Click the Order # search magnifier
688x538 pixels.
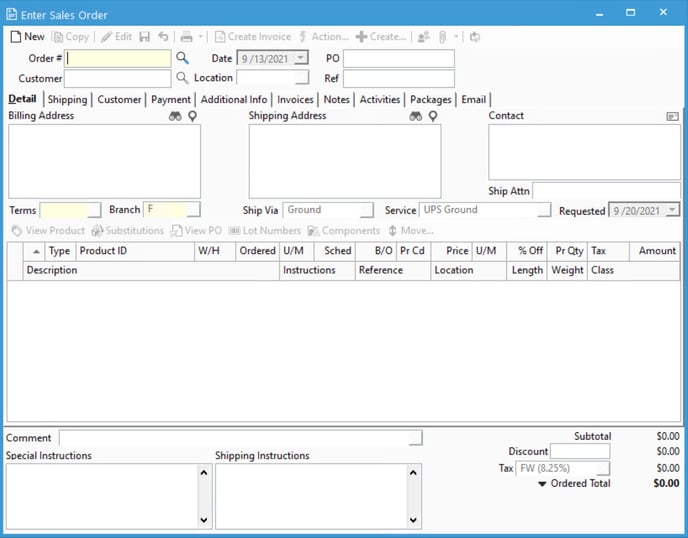(182, 58)
